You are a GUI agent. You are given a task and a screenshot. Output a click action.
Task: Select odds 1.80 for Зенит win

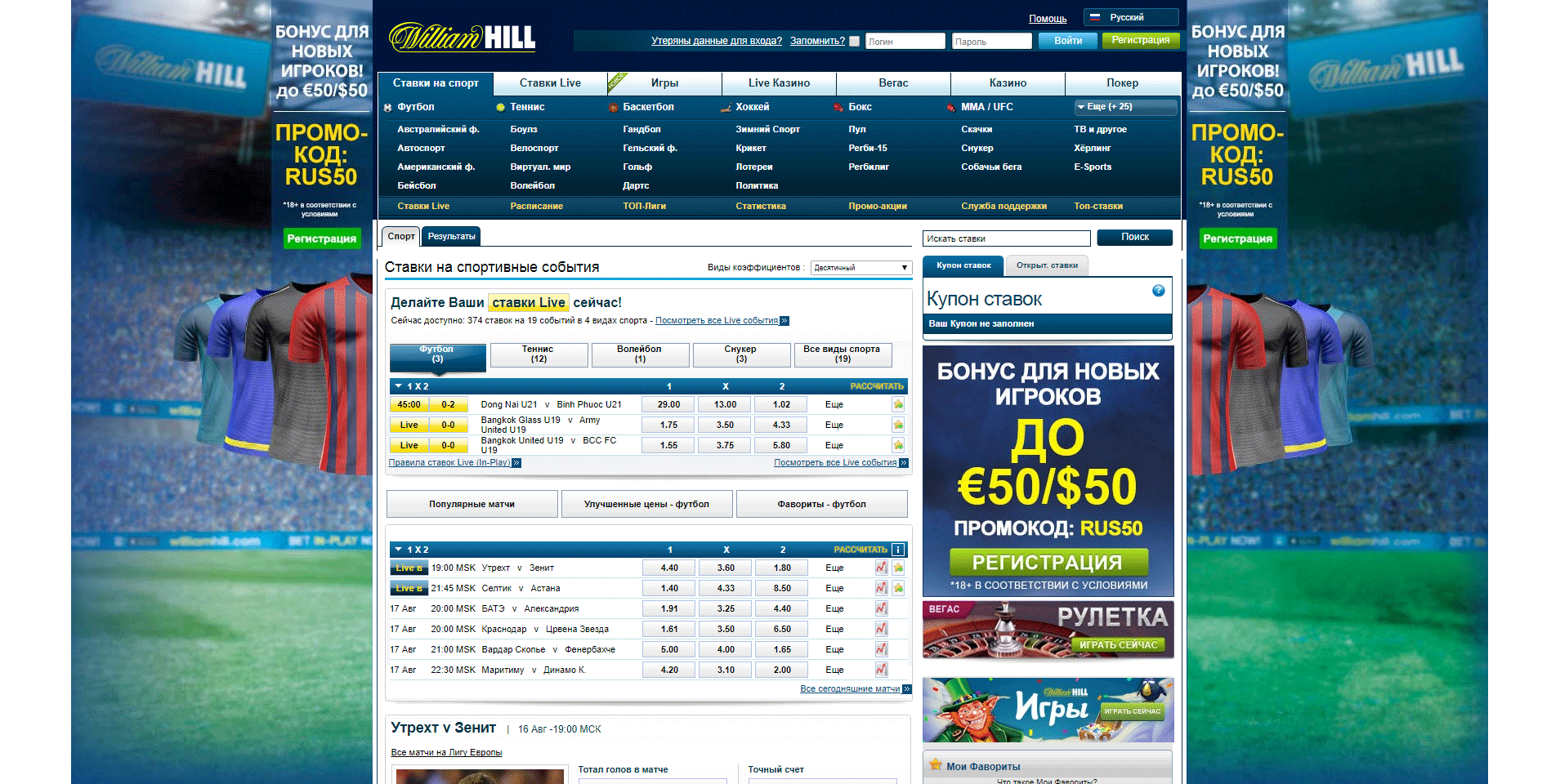[782, 568]
